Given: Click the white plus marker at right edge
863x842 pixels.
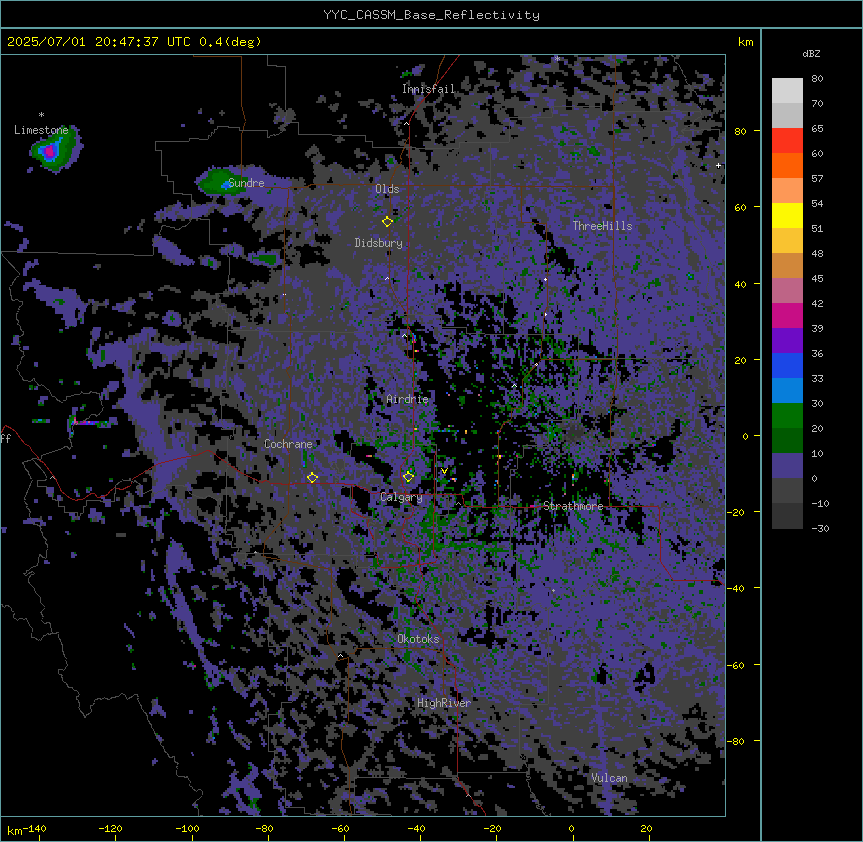Looking at the screenshot, I should coord(718,166).
